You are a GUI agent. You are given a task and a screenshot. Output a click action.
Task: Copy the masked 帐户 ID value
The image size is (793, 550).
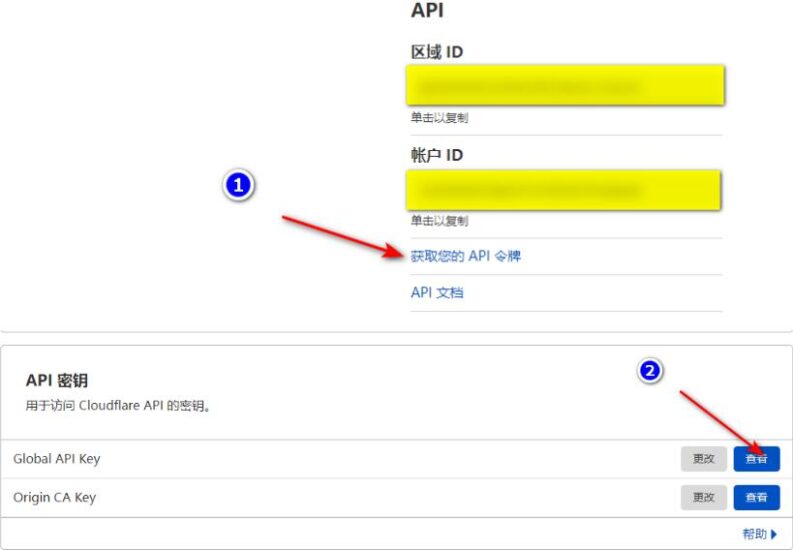[563, 189]
